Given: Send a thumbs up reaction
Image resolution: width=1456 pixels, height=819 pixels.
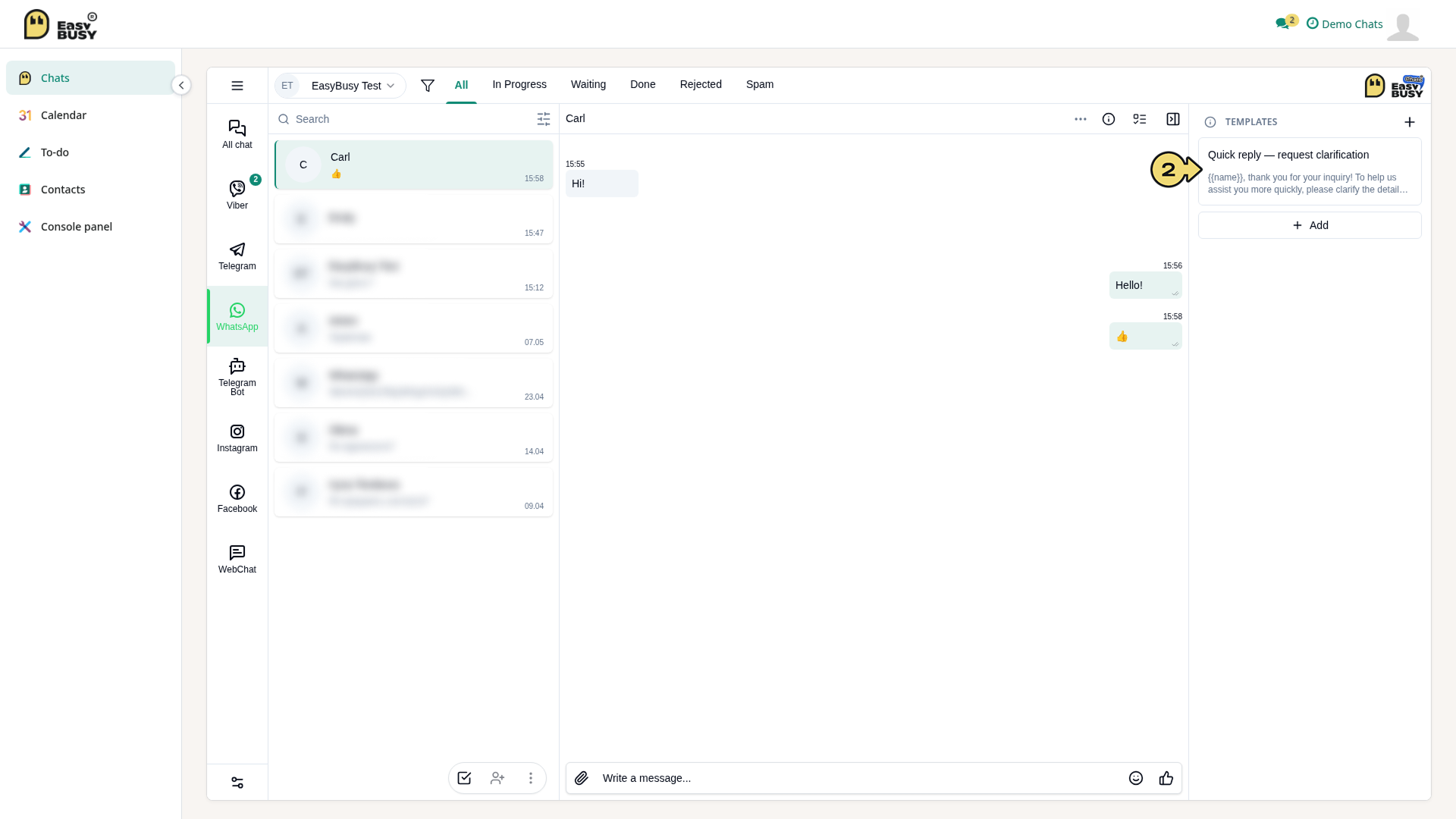Looking at the screenshot, I should pyautogui.click(x=1166, y=778).
